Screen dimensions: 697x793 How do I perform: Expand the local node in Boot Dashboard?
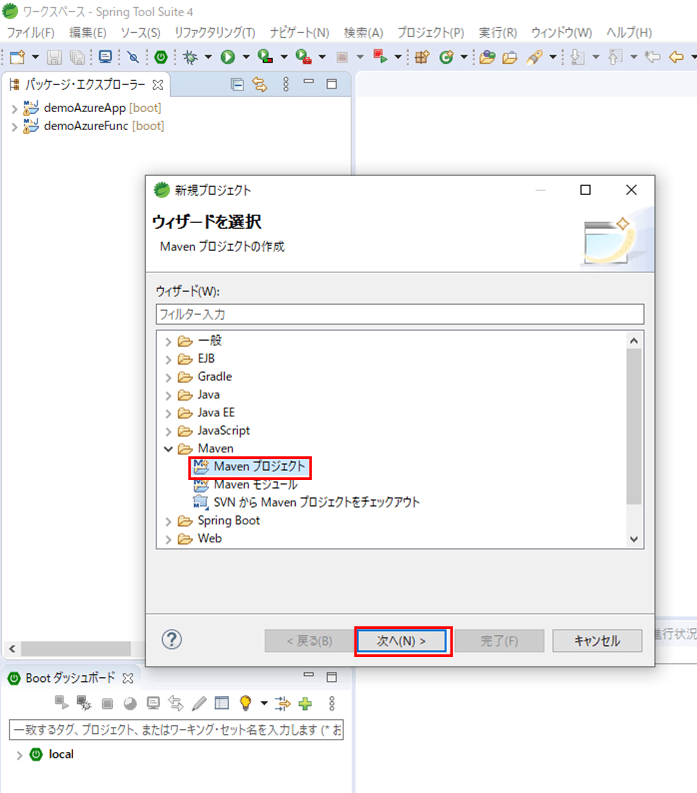(x=18, y=754)
